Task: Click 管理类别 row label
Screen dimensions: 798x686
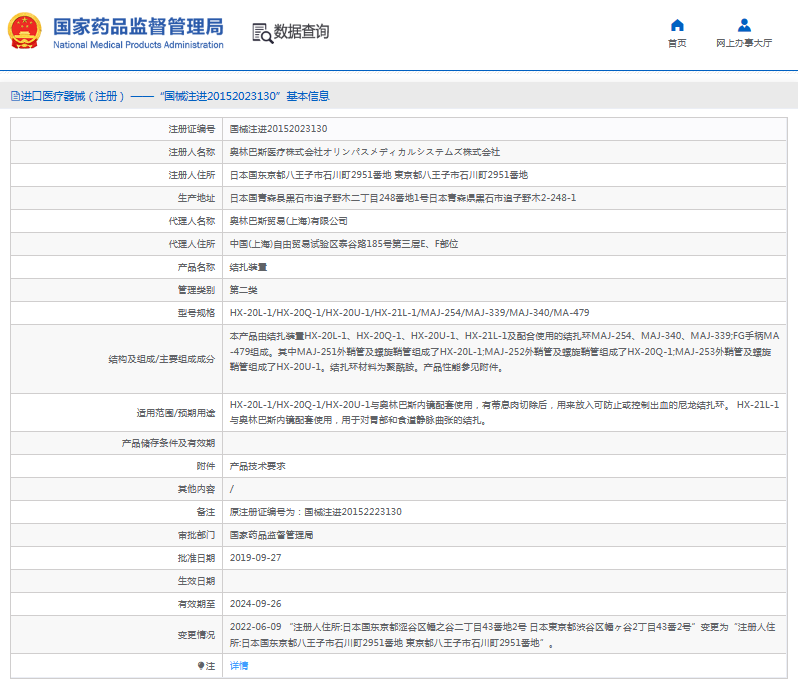Action: pos(196,290)
